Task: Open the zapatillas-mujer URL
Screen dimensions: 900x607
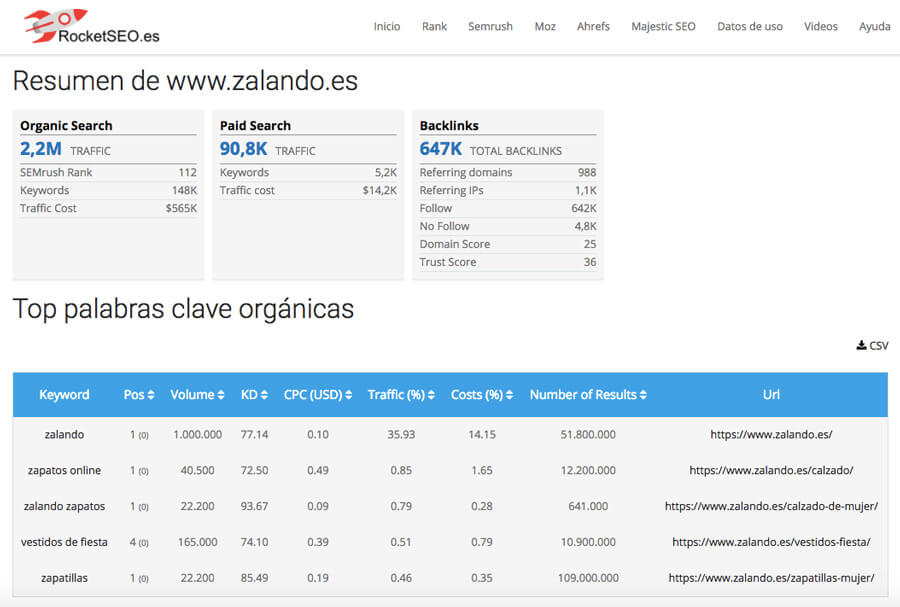Action: pos(771,578)
